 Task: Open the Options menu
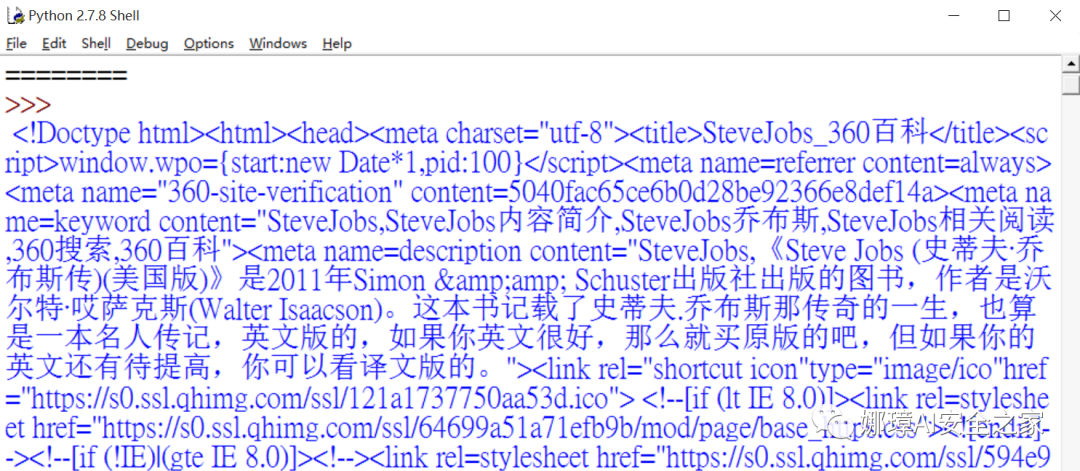(209, 43)
